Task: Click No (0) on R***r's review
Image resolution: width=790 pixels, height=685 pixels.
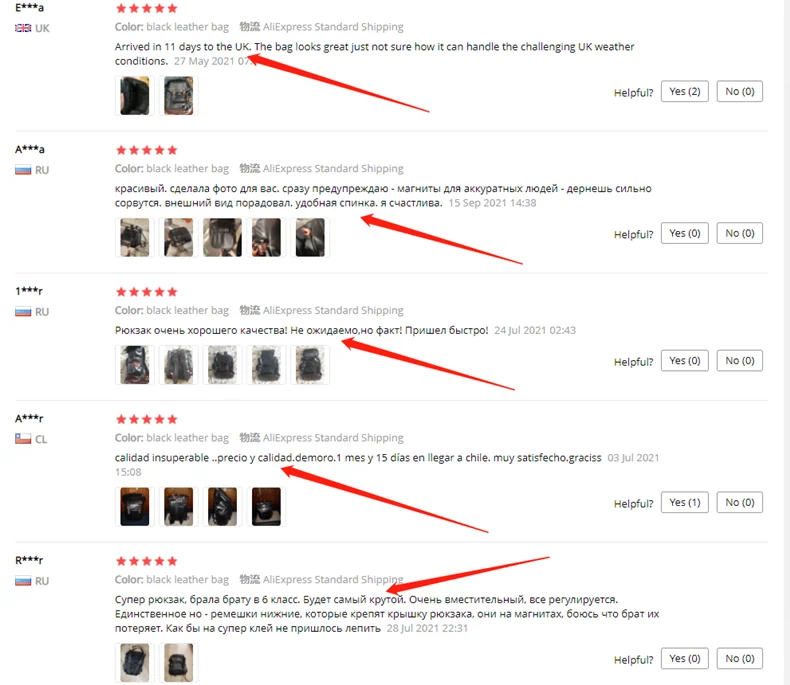Action: click(740, 658)
